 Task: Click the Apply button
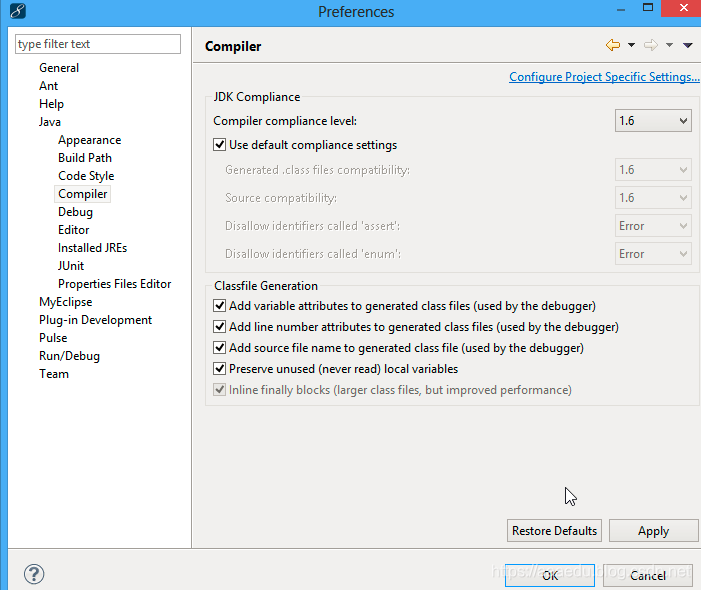coord(653,531)
